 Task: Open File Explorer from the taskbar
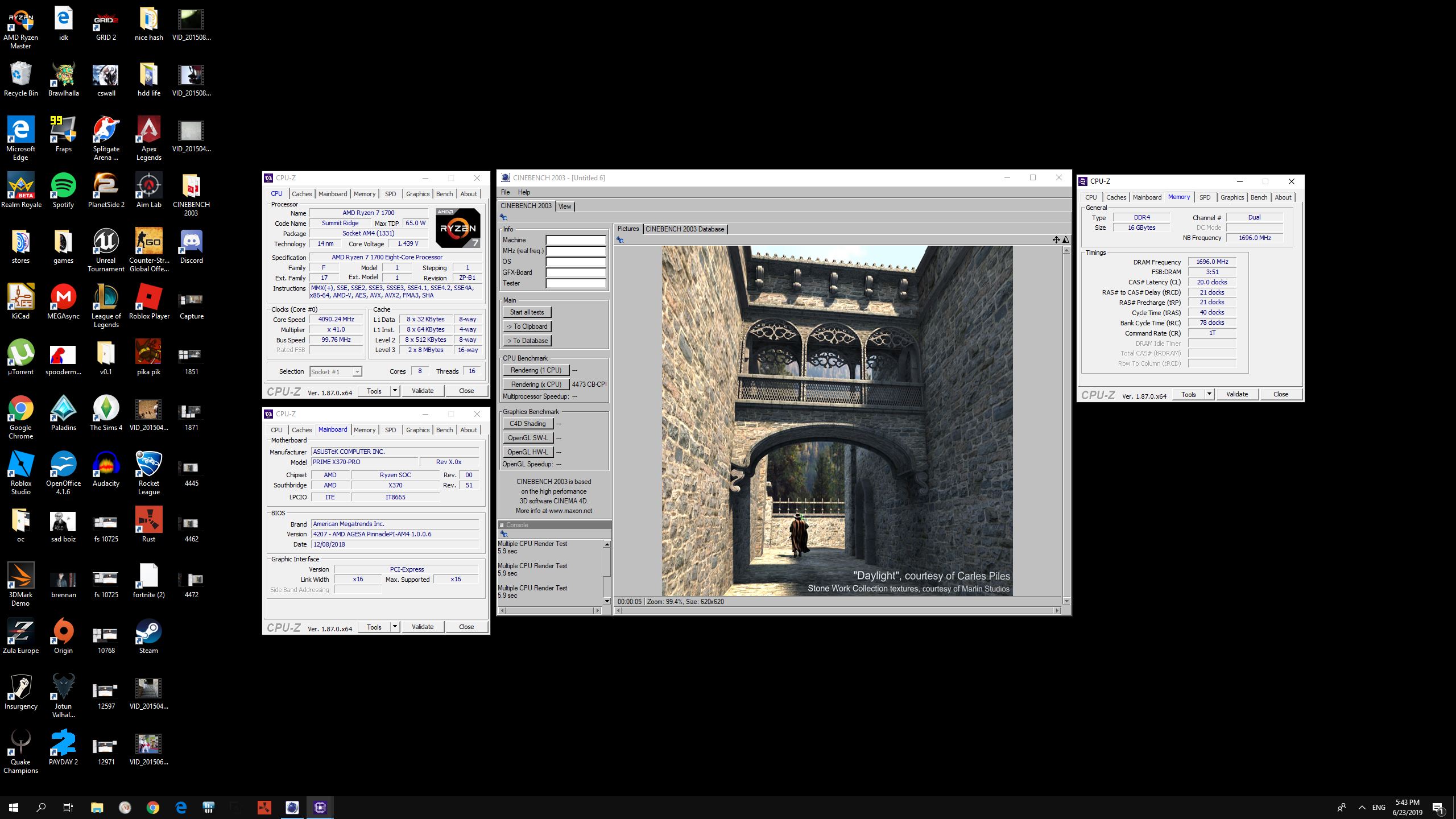point(97,808)
